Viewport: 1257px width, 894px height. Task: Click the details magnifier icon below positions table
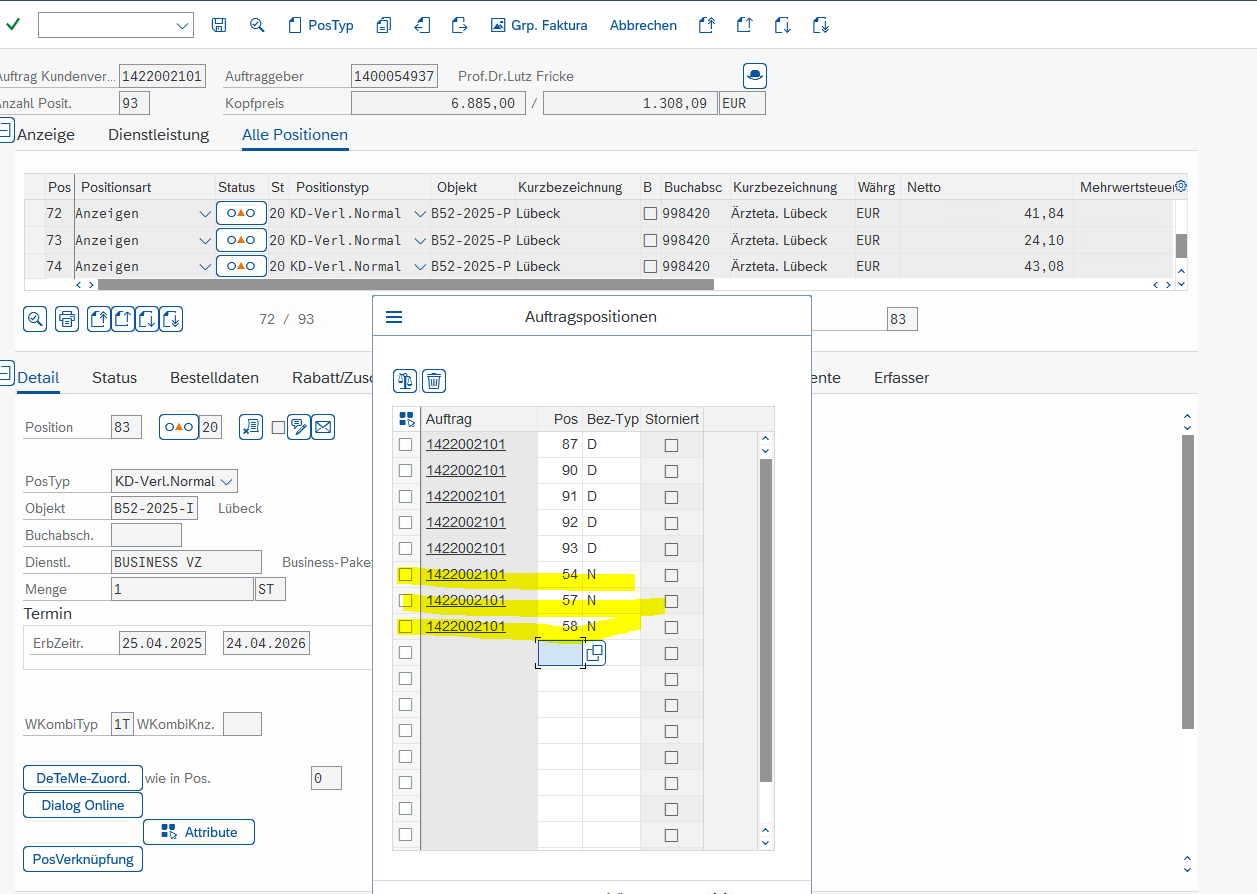click(35, 319)
